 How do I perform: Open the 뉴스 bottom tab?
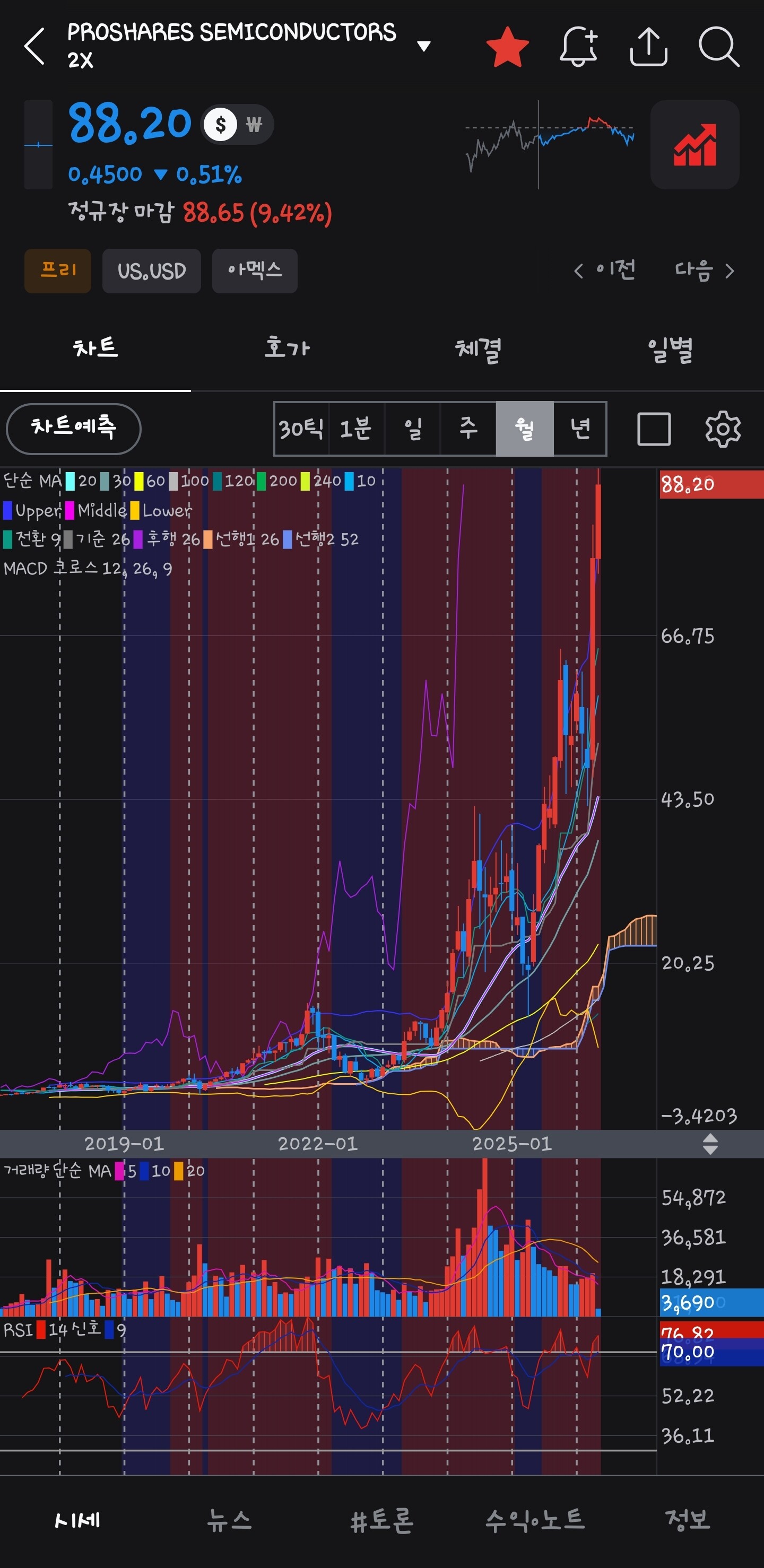point(230,1520)
